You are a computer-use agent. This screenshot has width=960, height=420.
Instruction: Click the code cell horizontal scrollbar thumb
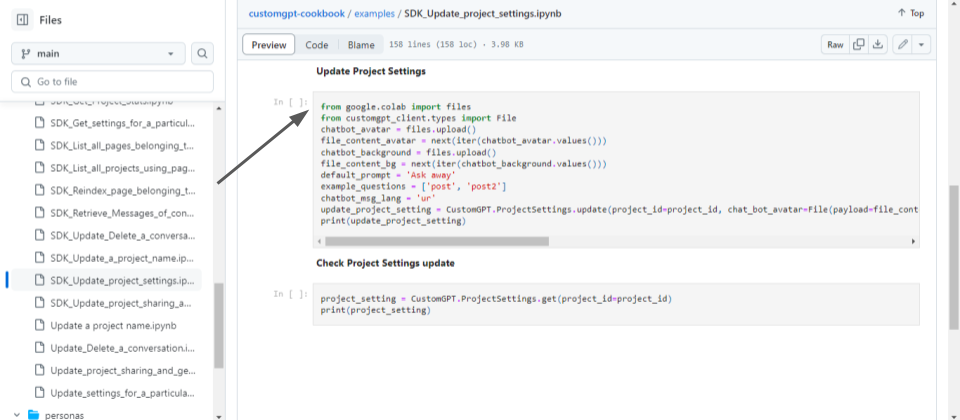click(437, 241)
